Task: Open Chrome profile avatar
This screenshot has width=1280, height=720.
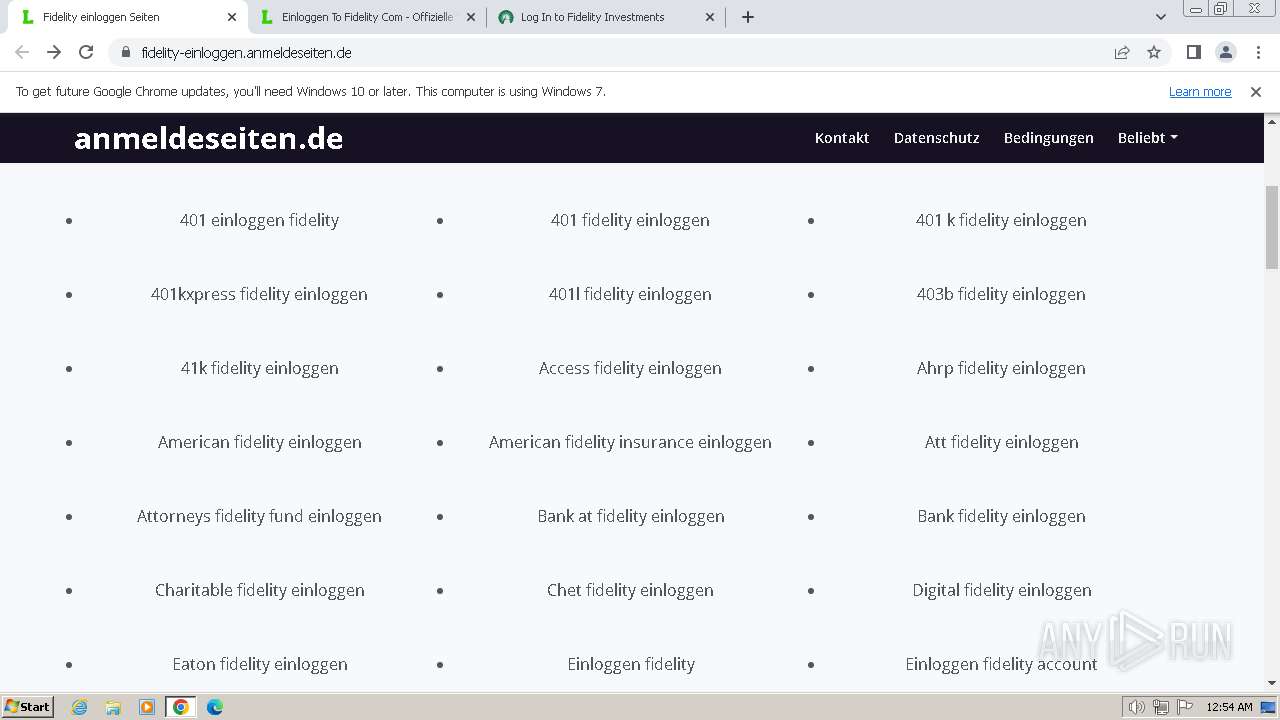Action: tap(1225, 52)
